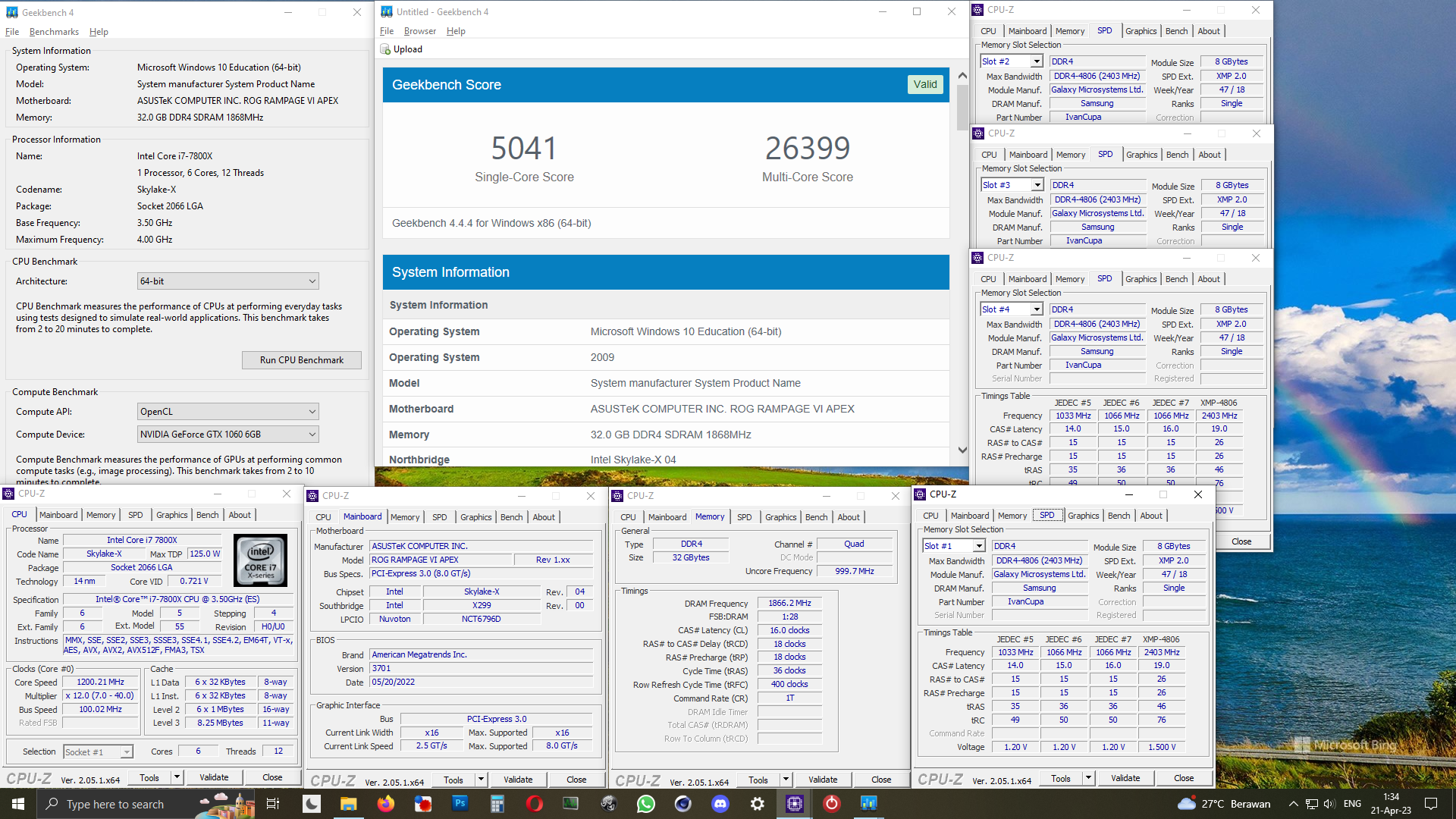Open Benchmarks menu in Geekbench 4

(54, 32)
